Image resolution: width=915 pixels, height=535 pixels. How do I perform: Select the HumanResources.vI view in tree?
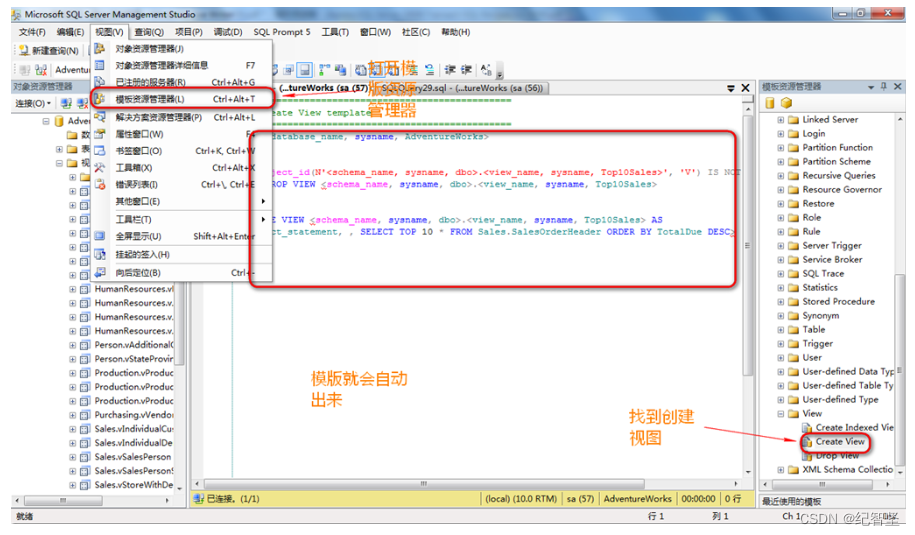pos(134,289)
